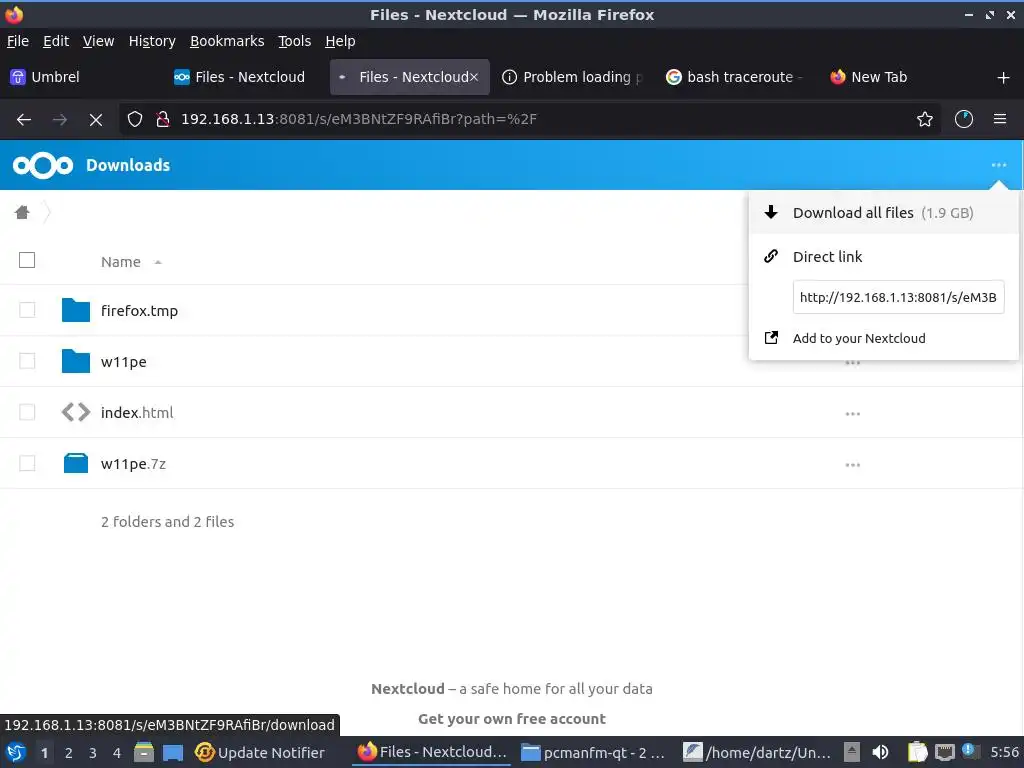
Task: Open the File menu
Action: pos(18,41)
